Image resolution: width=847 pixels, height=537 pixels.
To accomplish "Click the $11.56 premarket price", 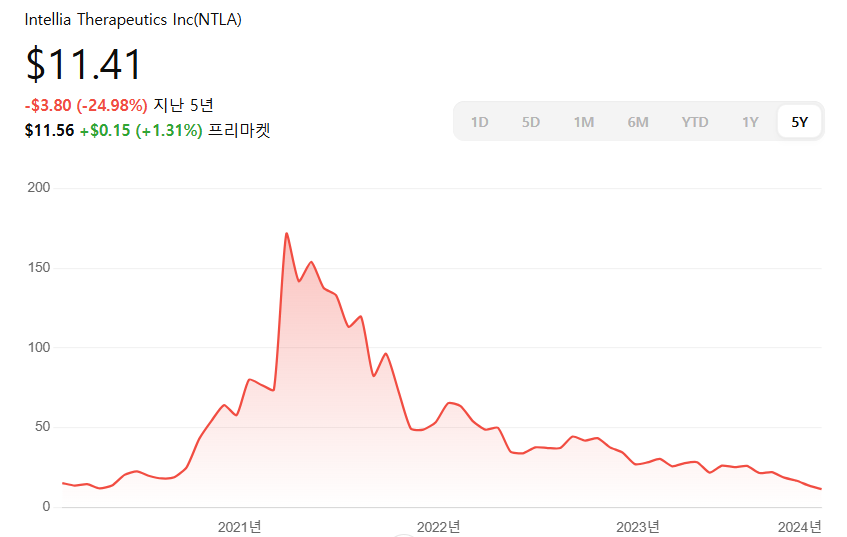I will [49, 130].
